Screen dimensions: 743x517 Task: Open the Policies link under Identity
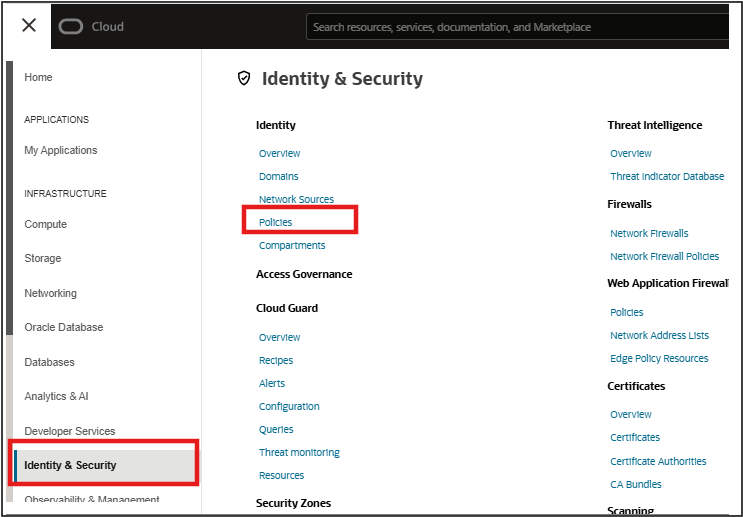[x=275, y=222]
